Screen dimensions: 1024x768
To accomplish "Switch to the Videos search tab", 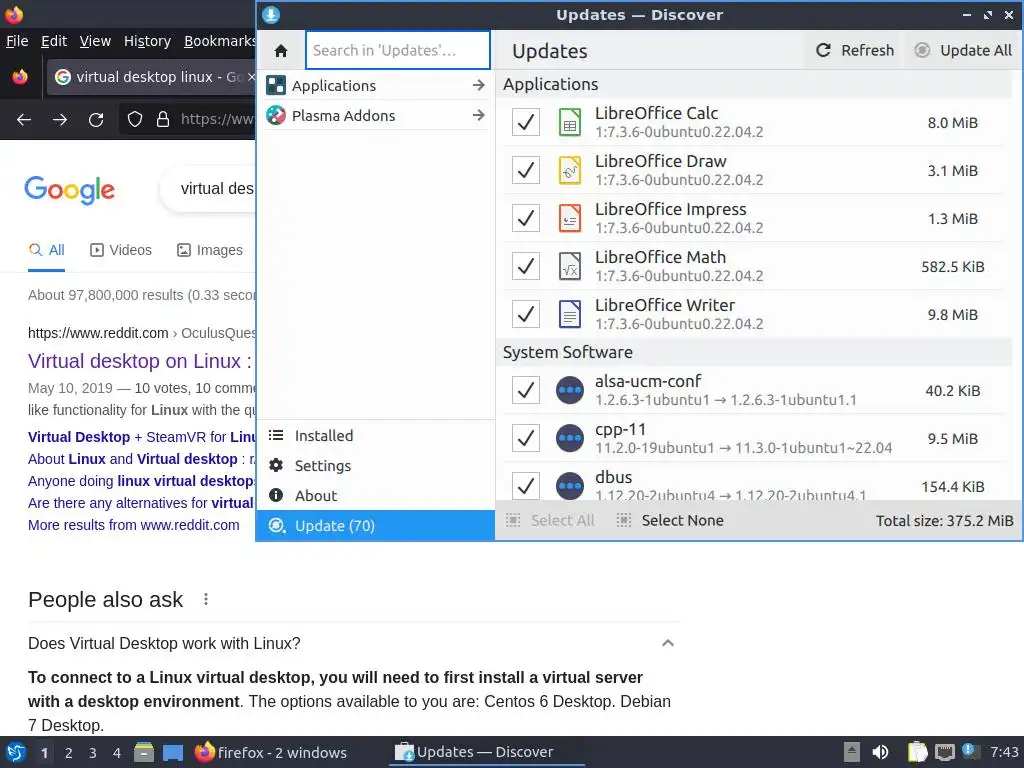I will point(121,250).
